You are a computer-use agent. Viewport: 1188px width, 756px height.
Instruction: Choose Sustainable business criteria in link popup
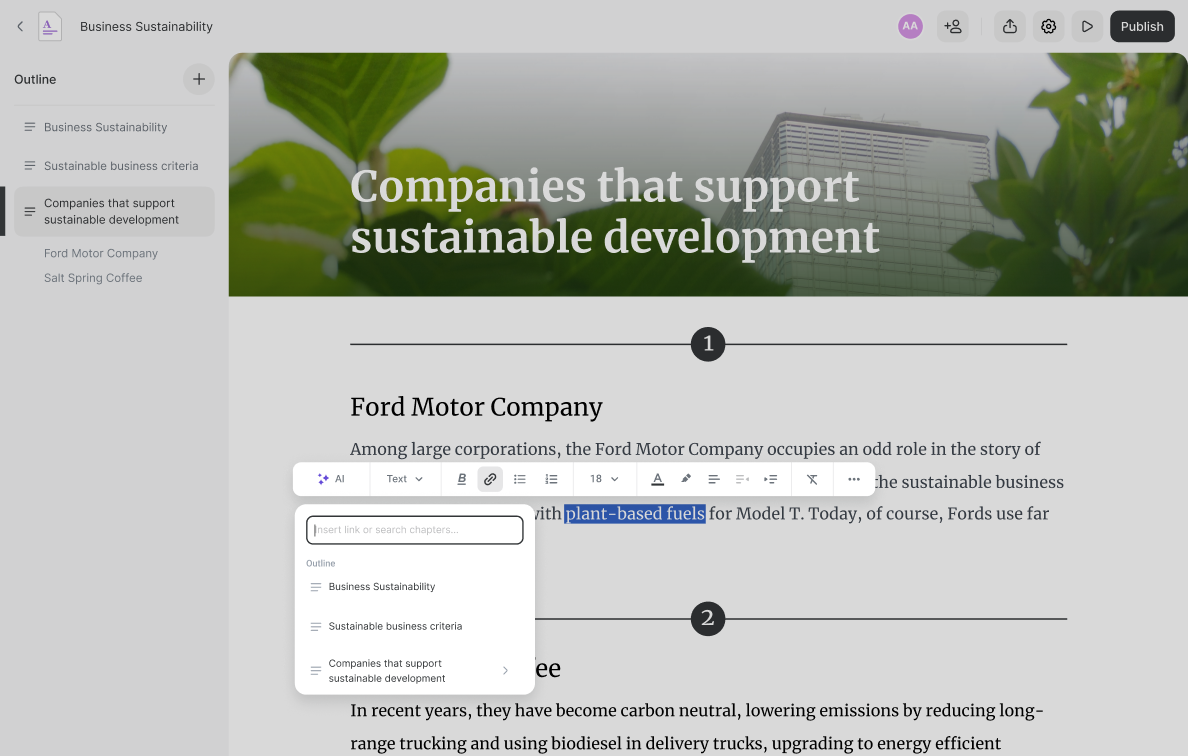(x=395, y=627)
